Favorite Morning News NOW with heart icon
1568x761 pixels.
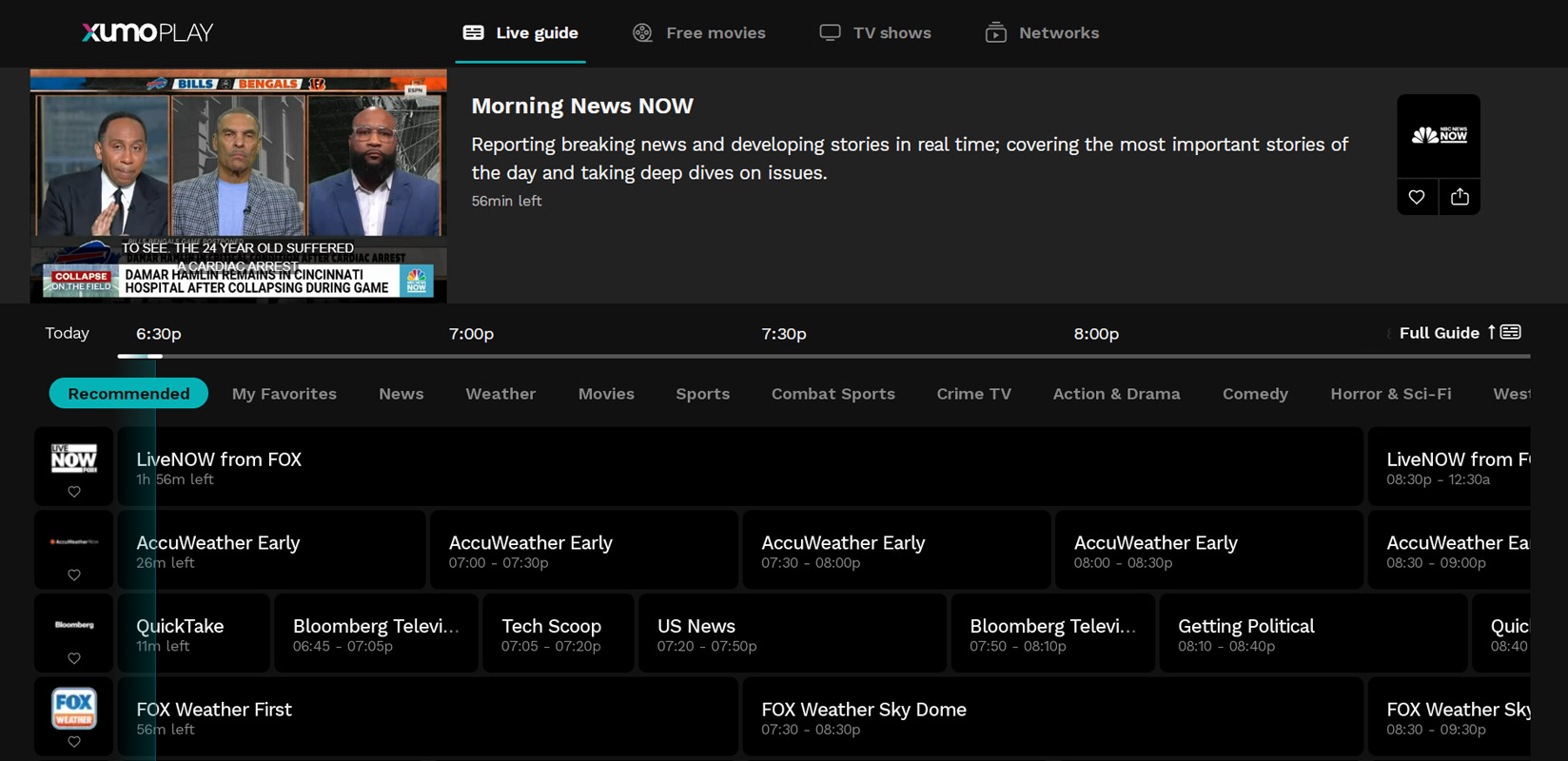(x=1417, y=197)
